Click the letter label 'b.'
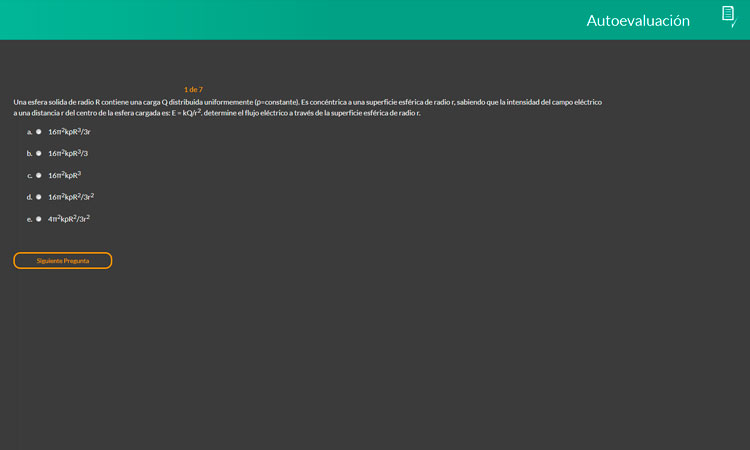 pos(30,154)
